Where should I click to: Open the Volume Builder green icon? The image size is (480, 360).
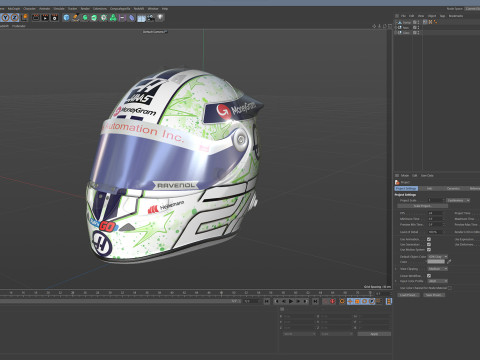click(113, 17)
